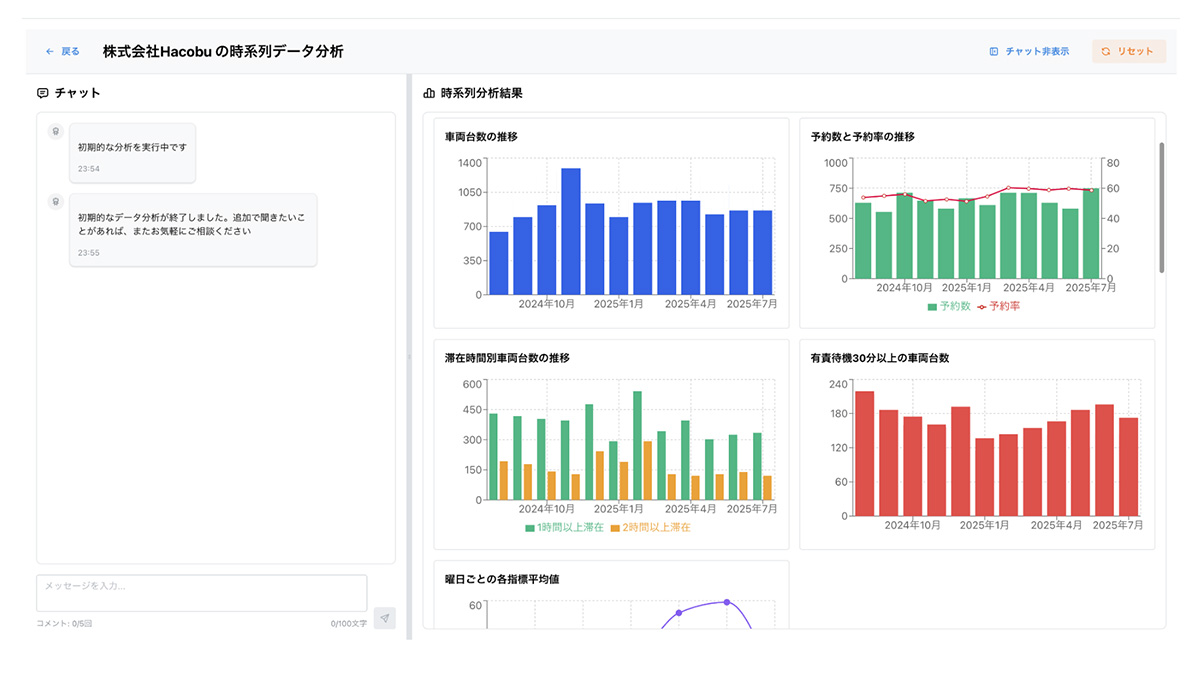Click the 株式会社Hacobu page title
The height and width of the screenshot is (675, 1200).
223,51
